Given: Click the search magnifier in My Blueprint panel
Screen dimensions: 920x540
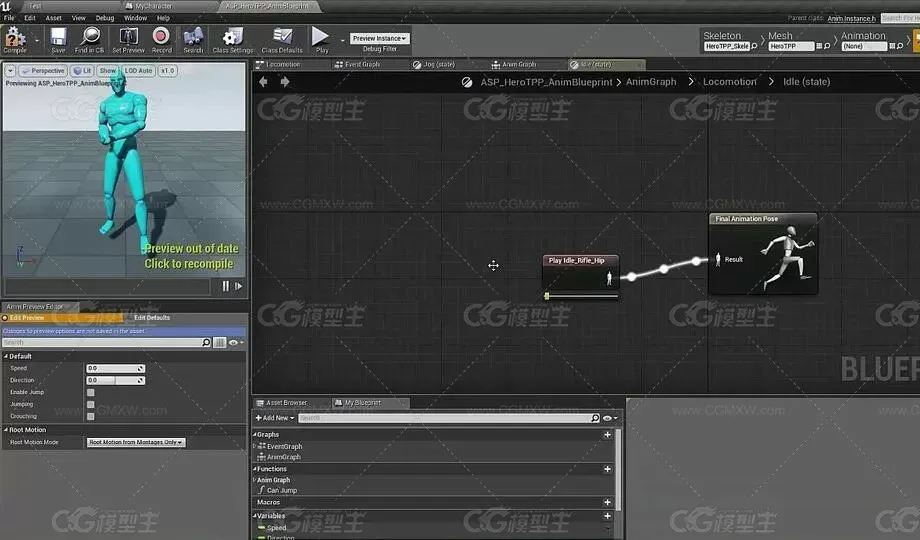Looking at the screenshot, I should click(595, 418).
